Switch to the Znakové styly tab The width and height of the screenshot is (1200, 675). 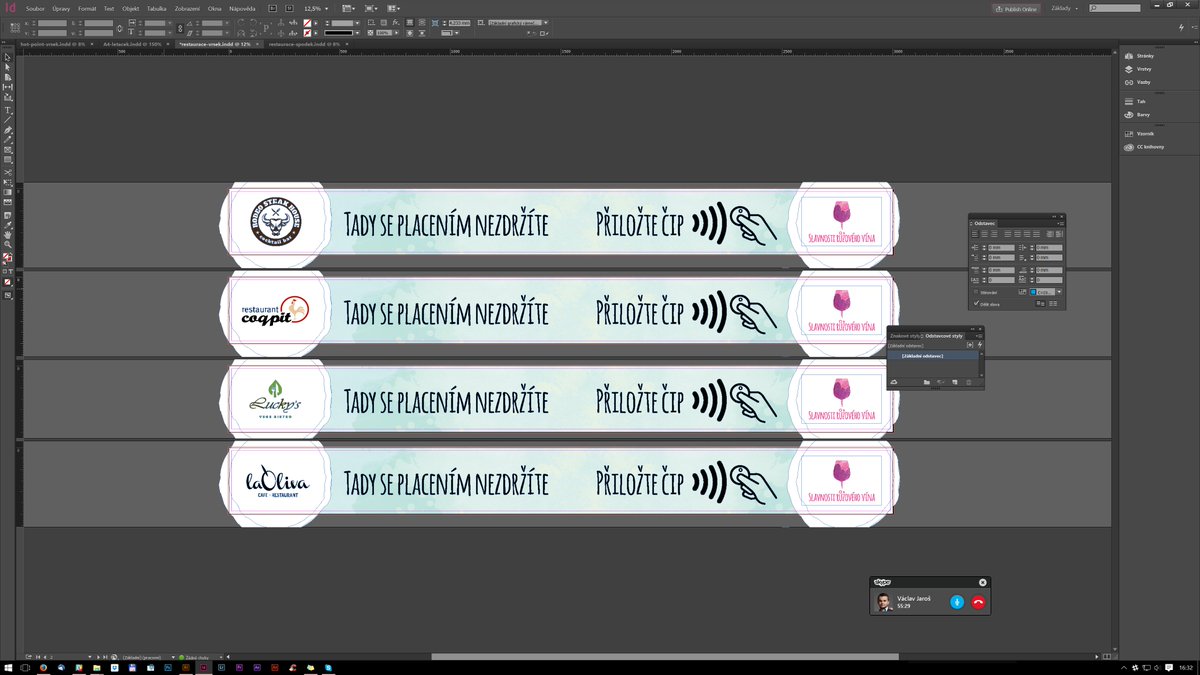pos(906,336)
